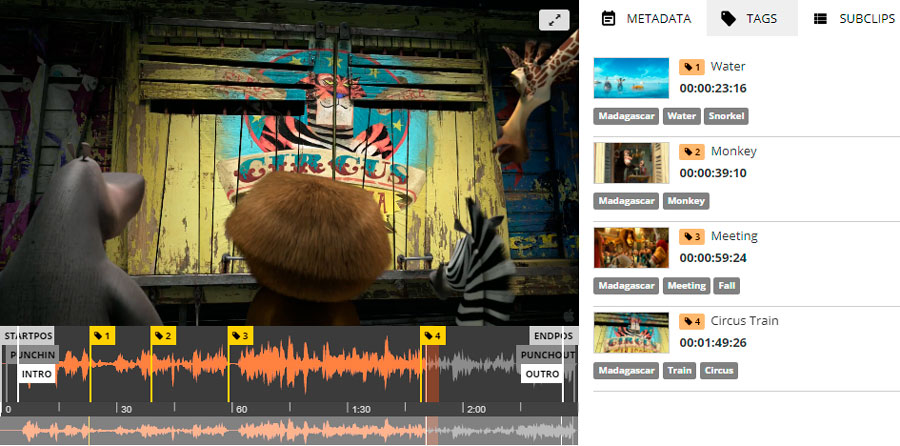Click the Madagascar keyword under Water

627,116
